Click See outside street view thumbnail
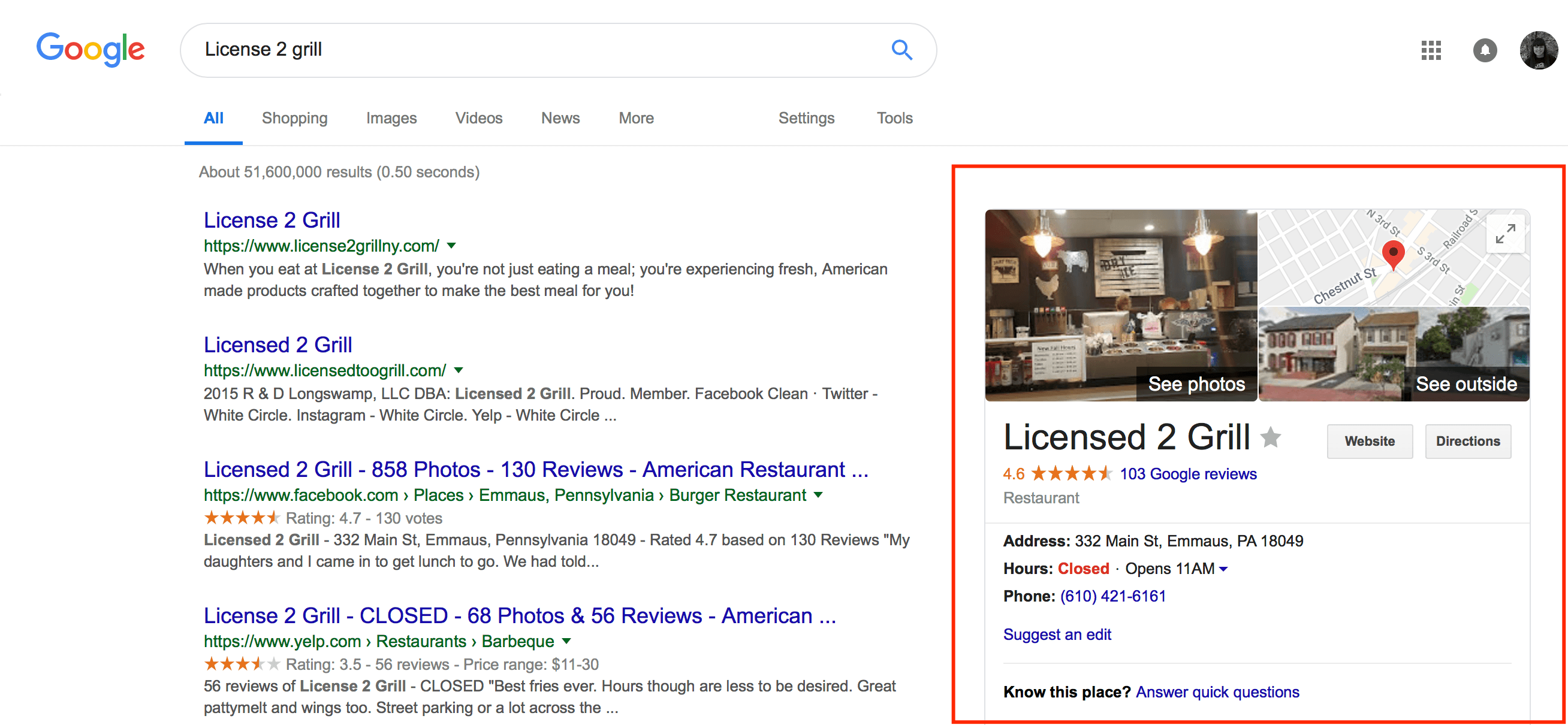 tap(1394, 354)
